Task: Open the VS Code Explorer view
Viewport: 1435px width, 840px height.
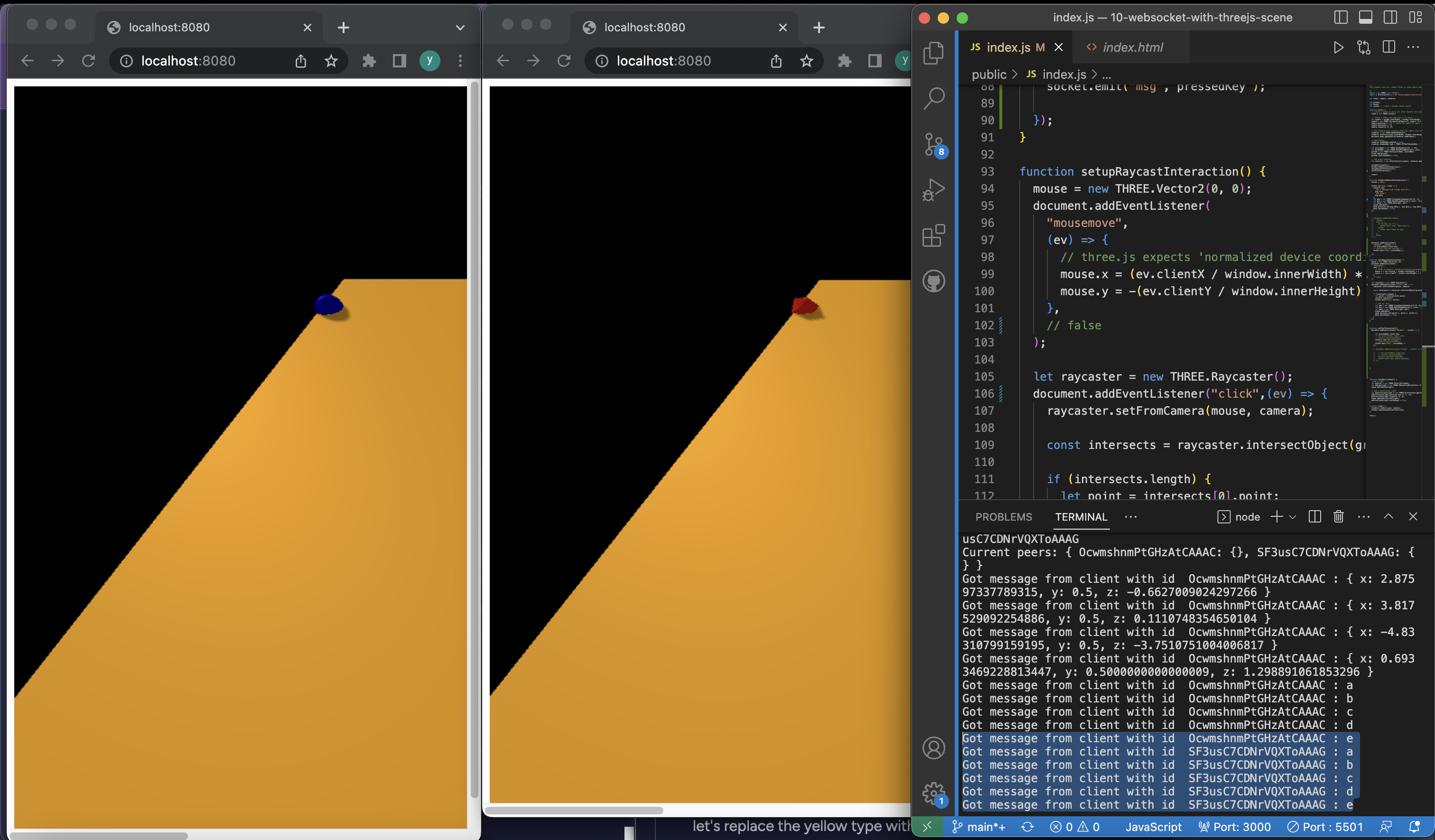Action: pyautogui.click(x=933, y=53)
